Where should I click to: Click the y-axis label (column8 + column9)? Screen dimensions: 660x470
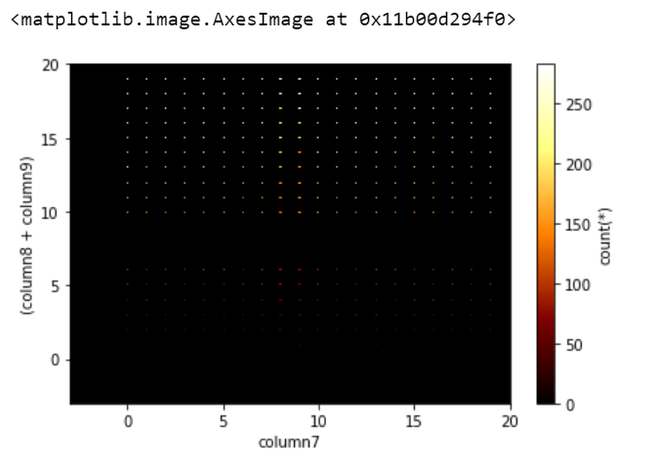point(26,235)
